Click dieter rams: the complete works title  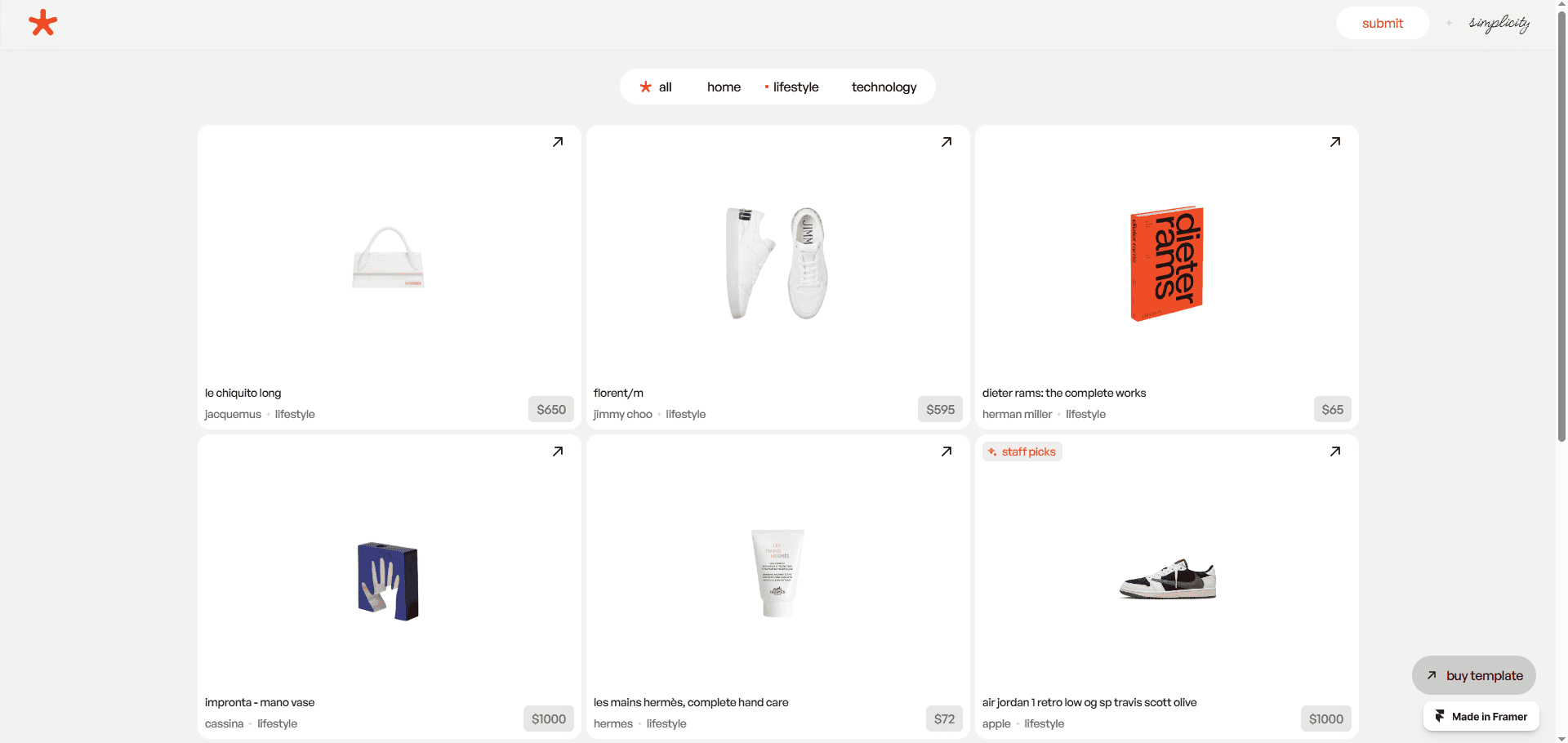coord(1064,393)
